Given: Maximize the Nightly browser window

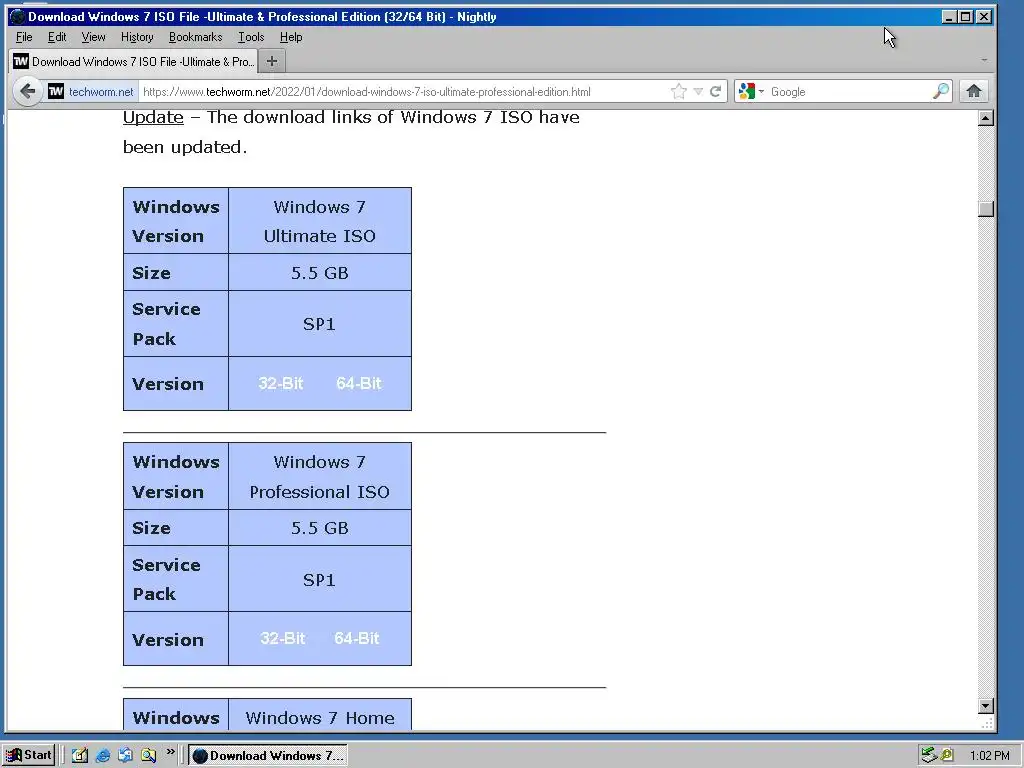Looking at the screenshot, I should (965, 17).
